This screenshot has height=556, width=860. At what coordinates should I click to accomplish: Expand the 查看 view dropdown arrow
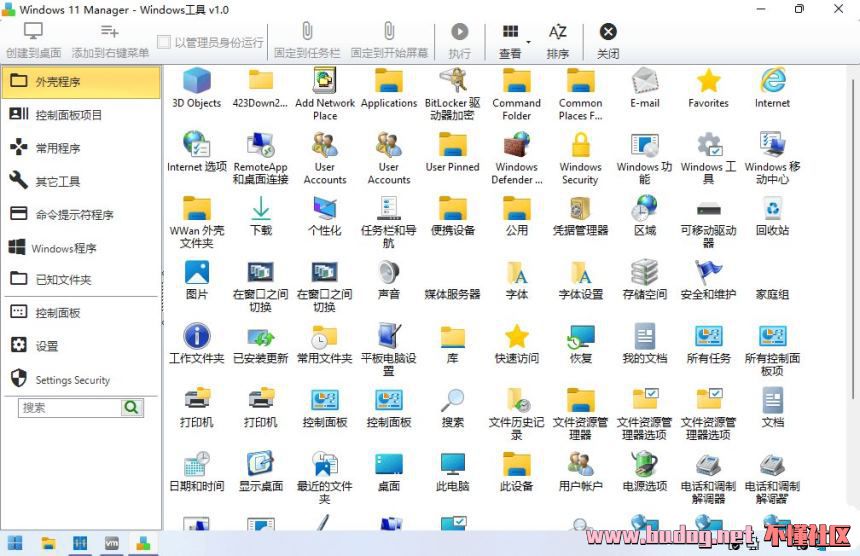(x=528, y=42)
